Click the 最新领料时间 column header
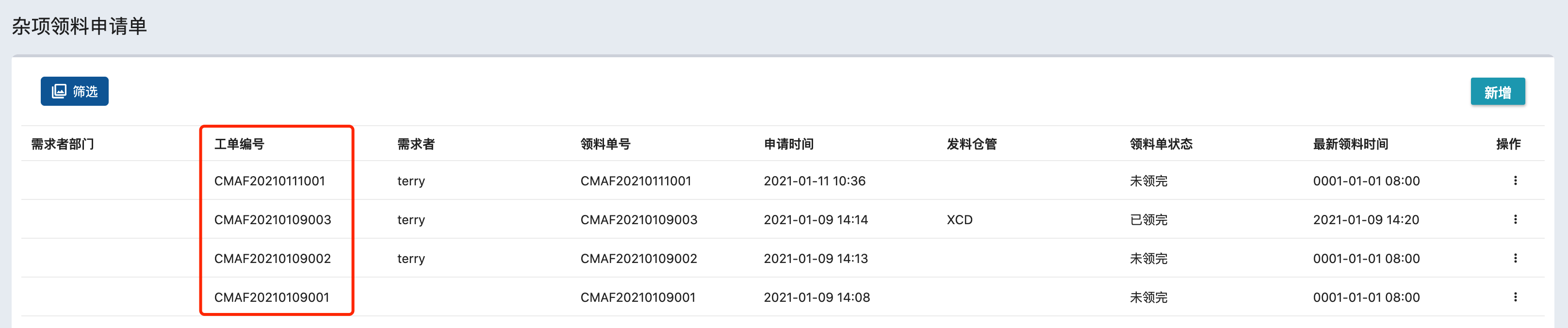This screenshot has width=1568, height=328. point(1350,144)
